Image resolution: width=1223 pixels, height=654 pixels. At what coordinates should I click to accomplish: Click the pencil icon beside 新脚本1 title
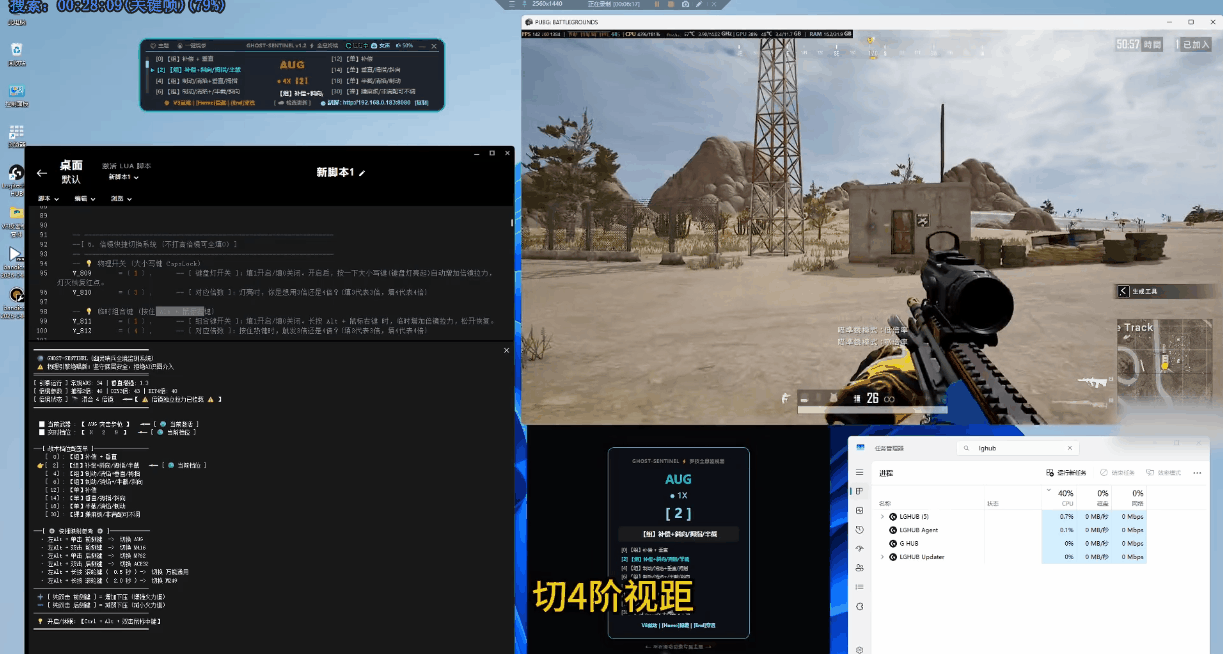(x=362, y=173)
